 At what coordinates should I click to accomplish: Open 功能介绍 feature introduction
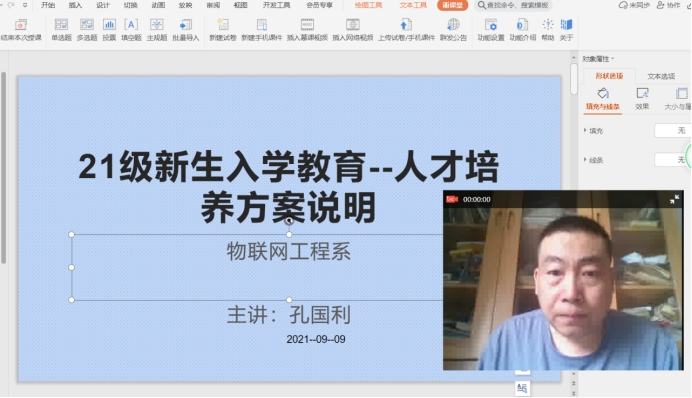pos(523,30)
